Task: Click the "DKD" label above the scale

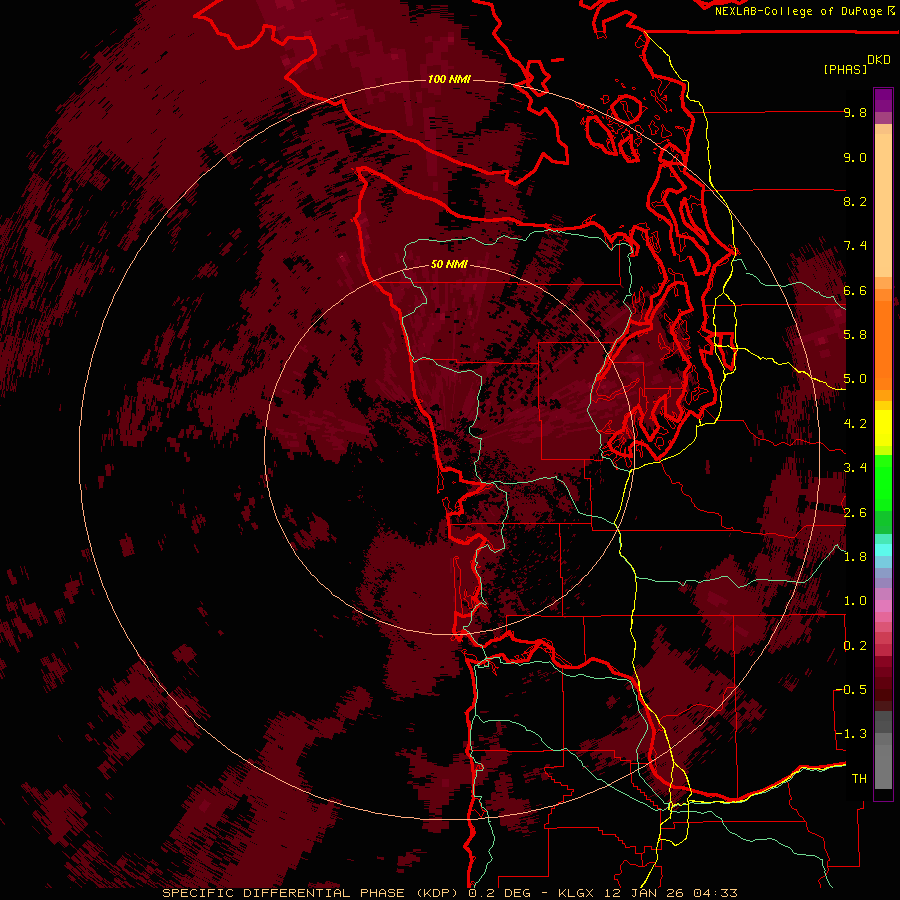Action: coord(879,60)
